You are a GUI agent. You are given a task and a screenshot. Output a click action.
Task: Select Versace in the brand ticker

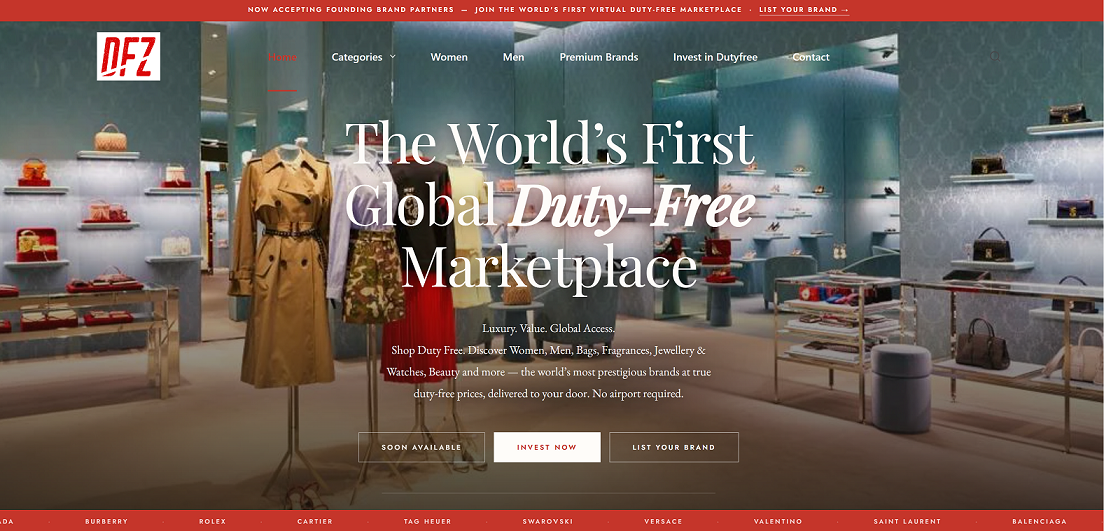[x=663, y=521]
